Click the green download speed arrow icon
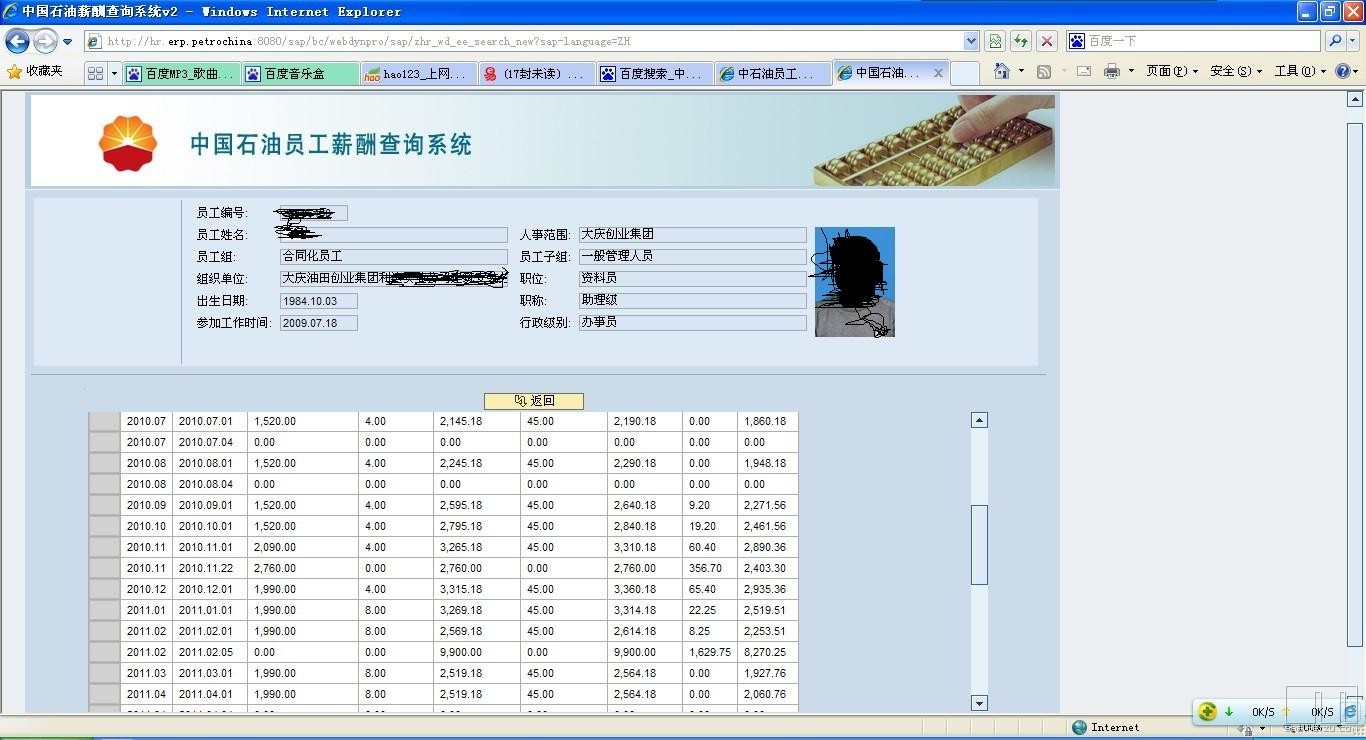Image resolution: width=1366 pixels, height=740 pixels. pos(1228,712)
